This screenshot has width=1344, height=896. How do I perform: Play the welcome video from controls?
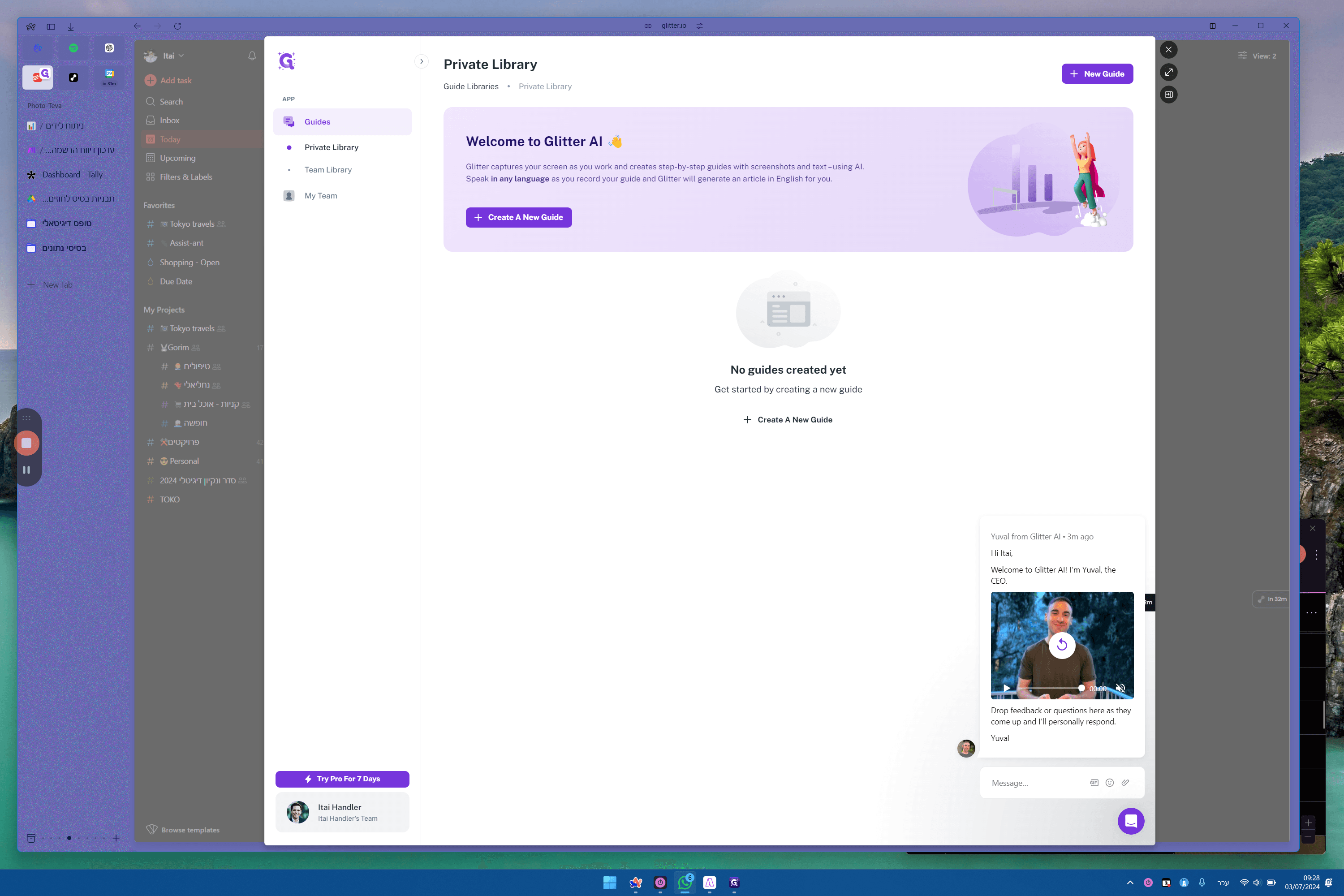click(x=1006, y=688)
